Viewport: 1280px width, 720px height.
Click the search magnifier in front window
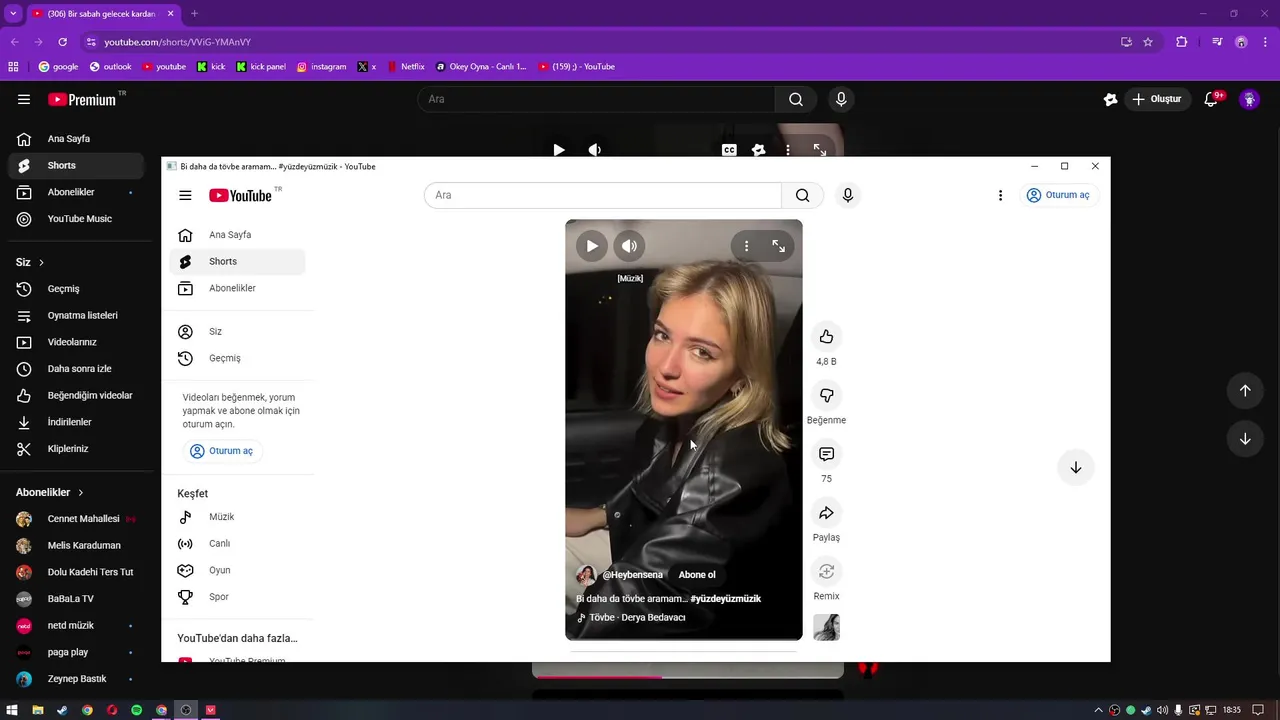point(802,195)
